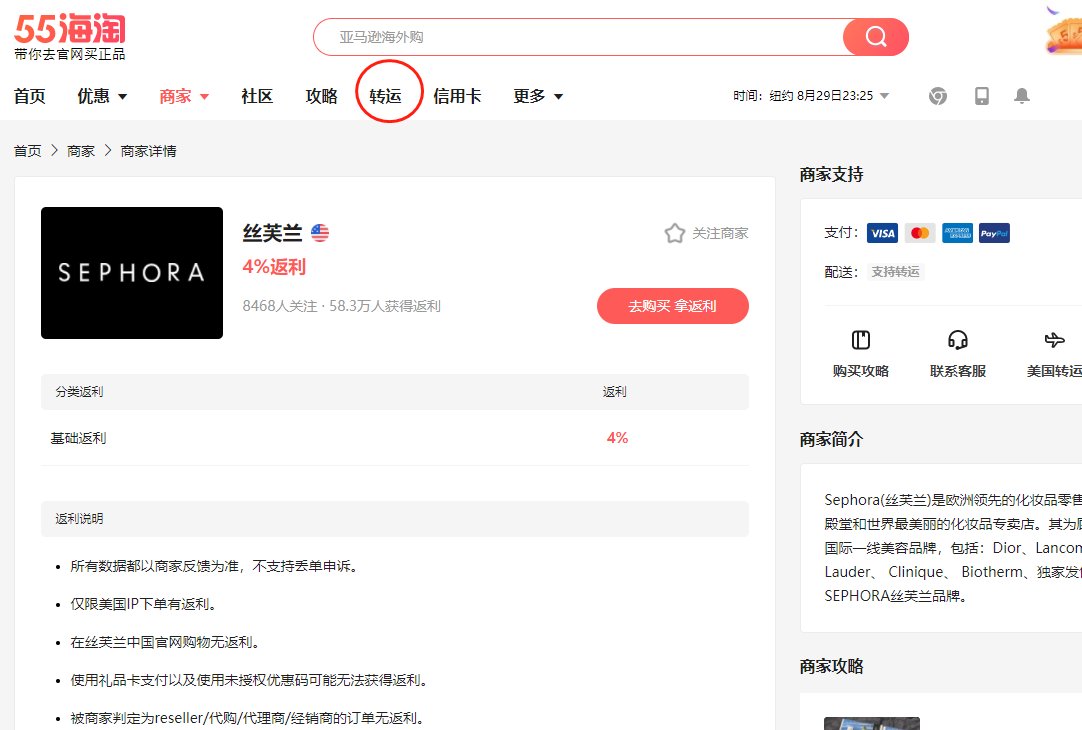This screenshot has height=730, width=1082.
Task: Open the 信用卡 navigation item
Action: coord(457,96)
